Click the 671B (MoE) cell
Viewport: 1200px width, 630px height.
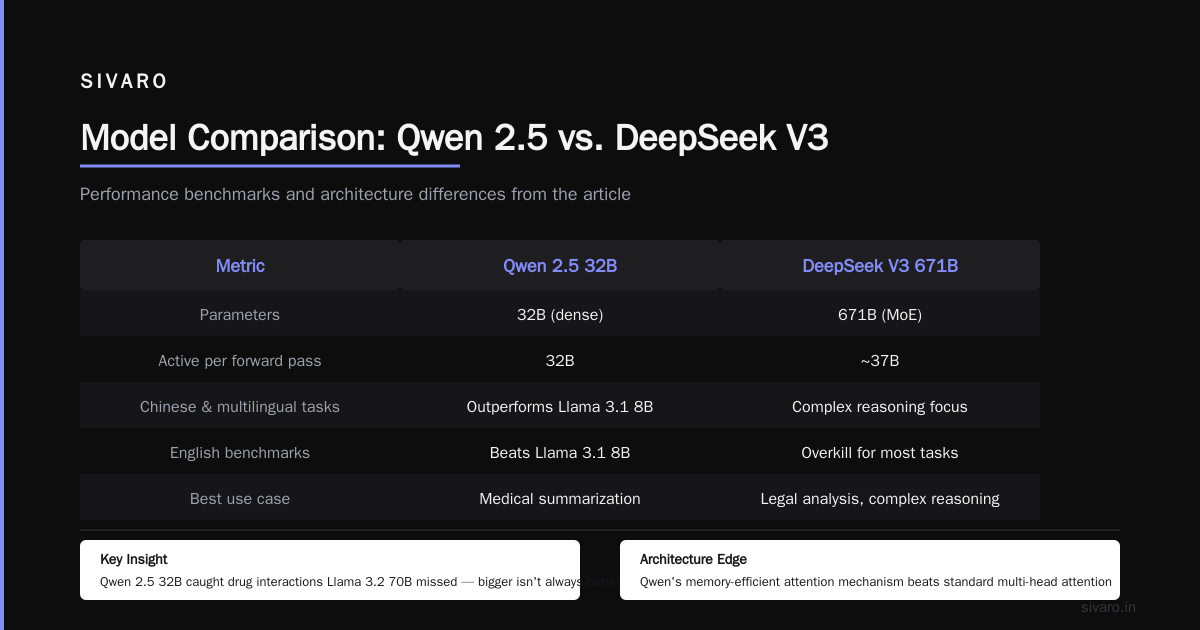[x=880, y=314]
